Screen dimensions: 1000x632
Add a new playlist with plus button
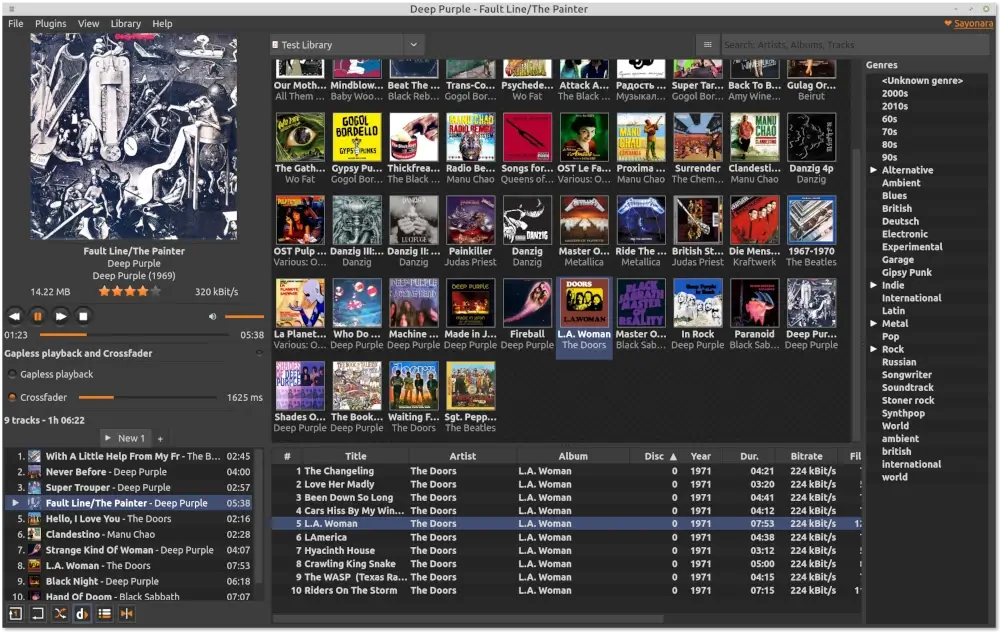[x=160, y=438]
